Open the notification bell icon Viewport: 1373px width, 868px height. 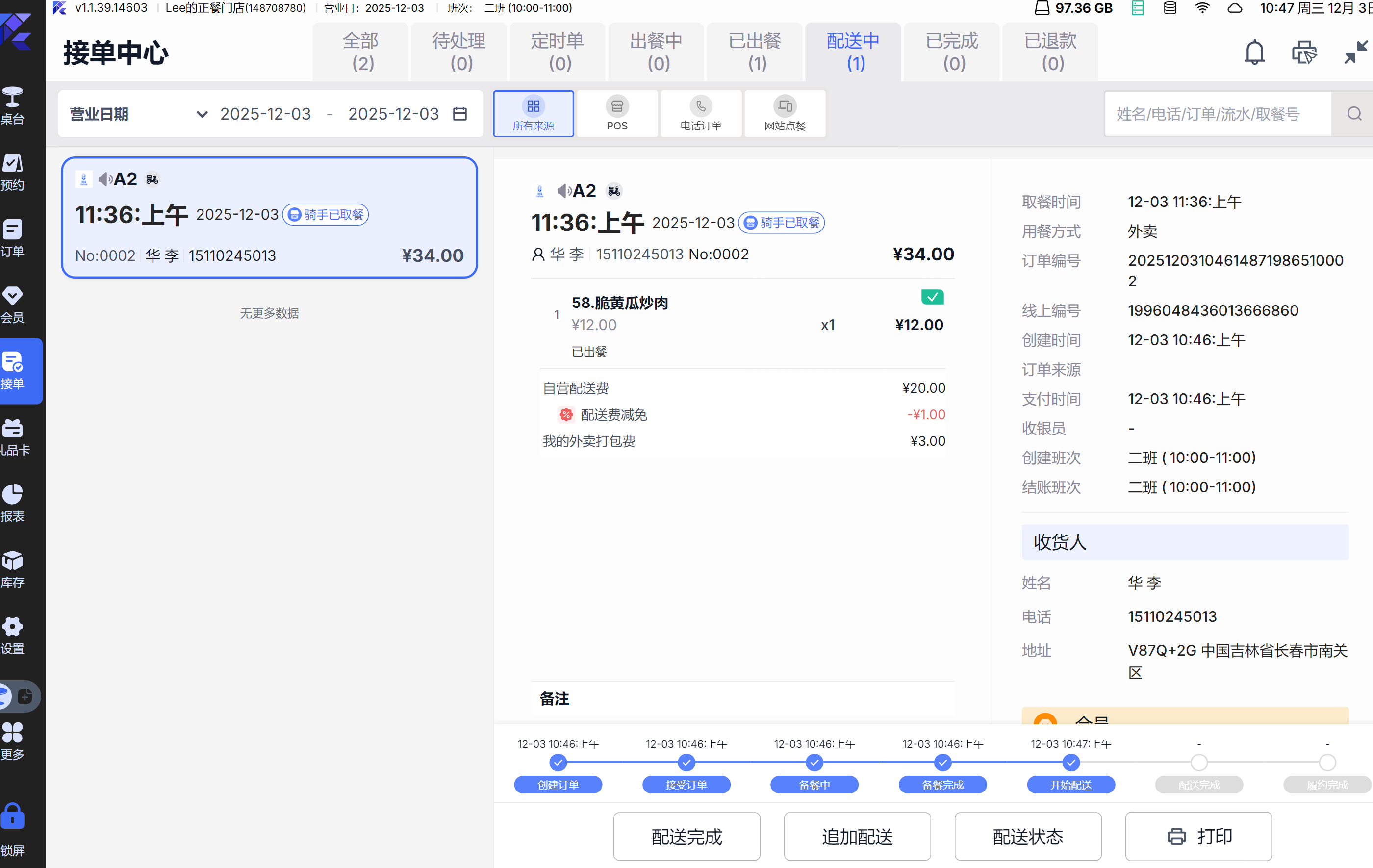pyautogui.click(x=1254, y=52)
